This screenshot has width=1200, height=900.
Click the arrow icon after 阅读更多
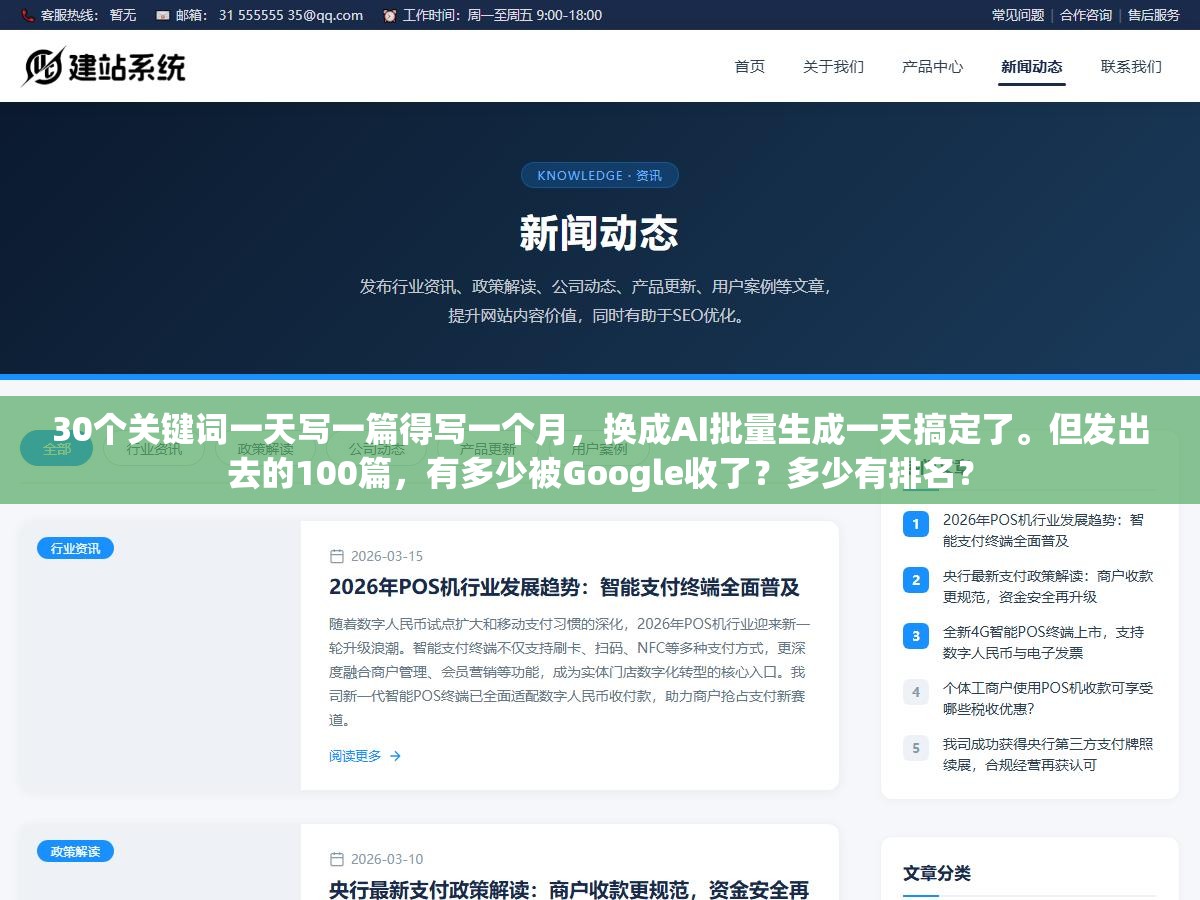tap(395, 756)
